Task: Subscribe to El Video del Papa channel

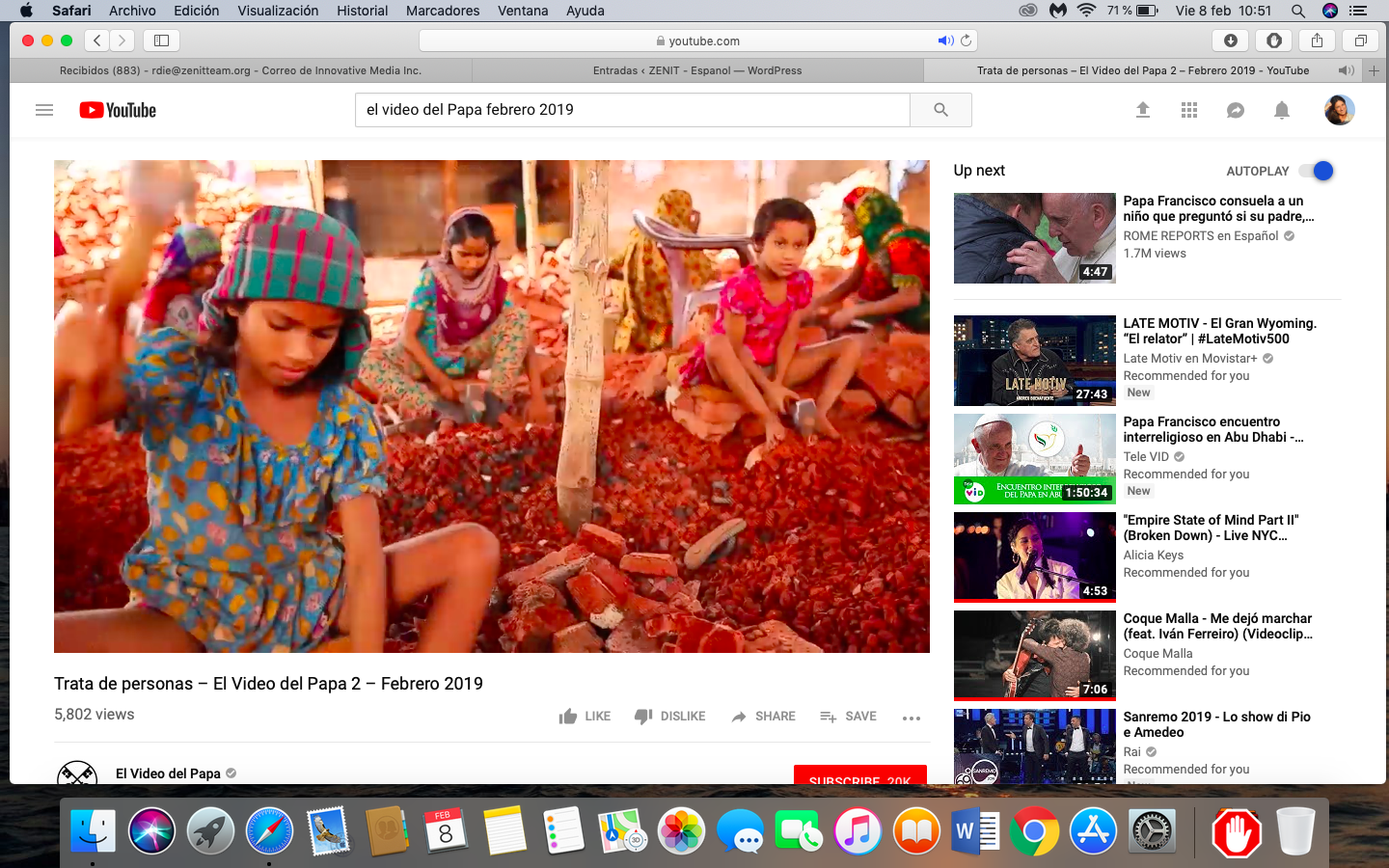Action: click(859, 775)
